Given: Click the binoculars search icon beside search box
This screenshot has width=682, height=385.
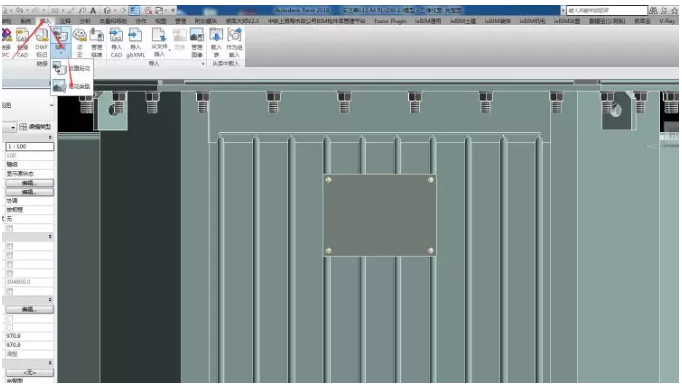Looking at the screenshot, I should click(653, 10).
